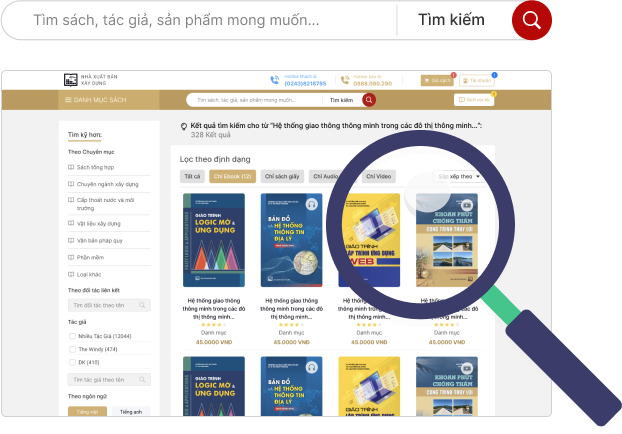Image resolution: width=622 pixels, height=434 pixels.
Task: Click the orange sales hotline phone icon
Action: click(345, 80)
